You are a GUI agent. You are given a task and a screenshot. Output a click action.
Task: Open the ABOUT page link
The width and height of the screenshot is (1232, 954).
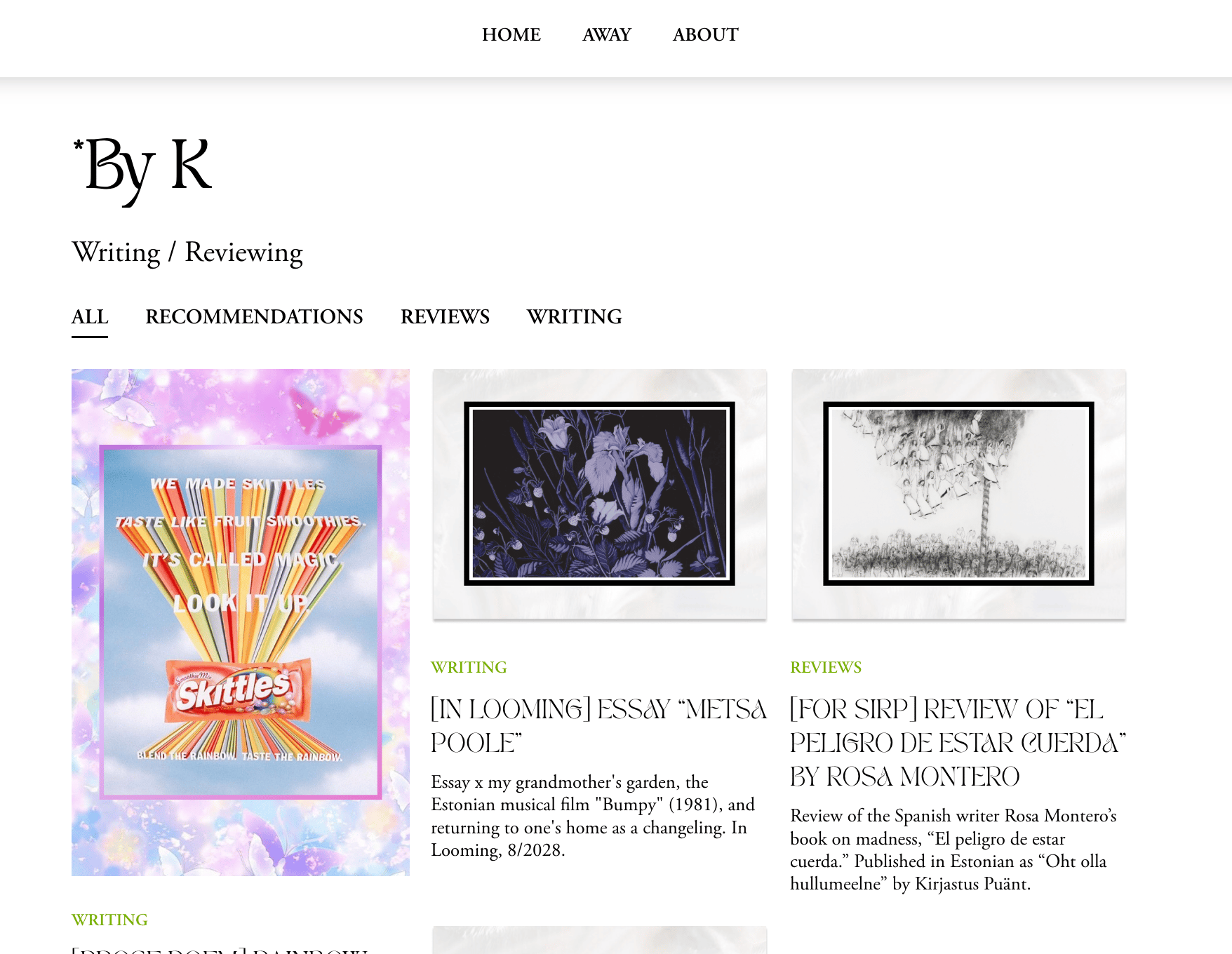click(x=705, y=34)
